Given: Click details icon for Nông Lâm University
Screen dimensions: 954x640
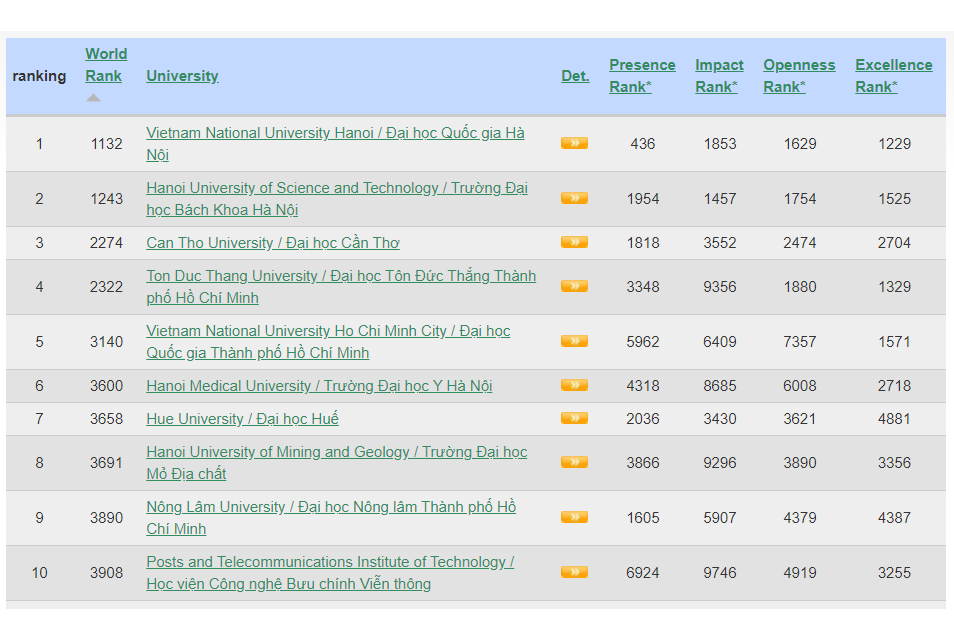Looking at the screenshot, I should click(574, 517).
